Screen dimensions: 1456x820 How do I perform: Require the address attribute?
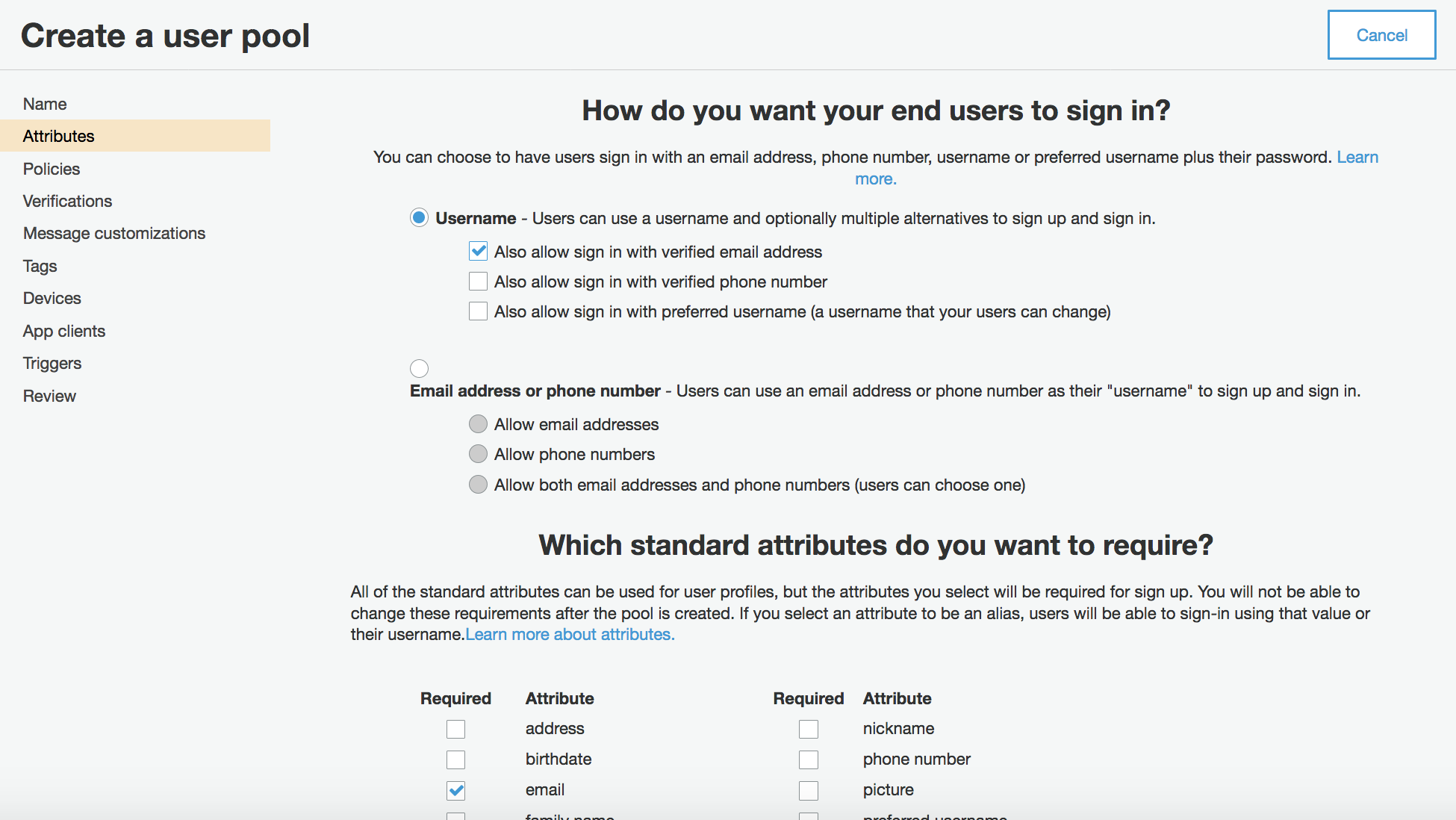(x=455, y=729)
